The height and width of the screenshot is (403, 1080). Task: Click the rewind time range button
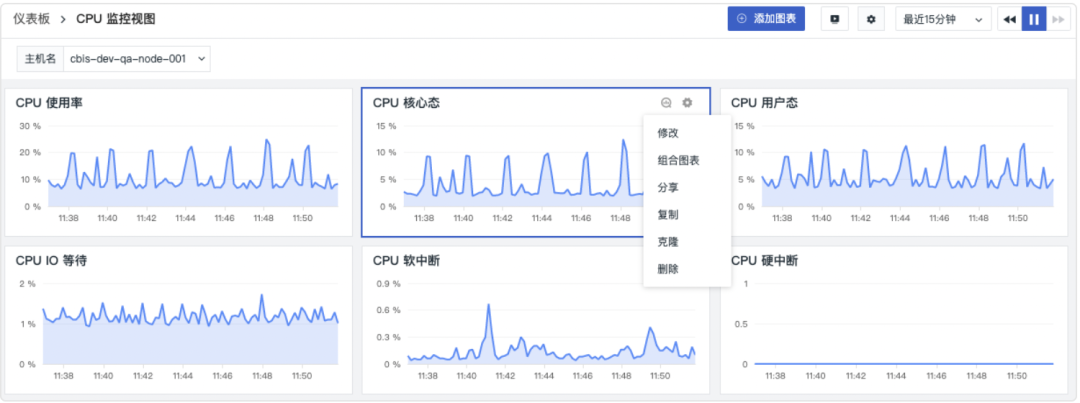tap(1010, 19)
